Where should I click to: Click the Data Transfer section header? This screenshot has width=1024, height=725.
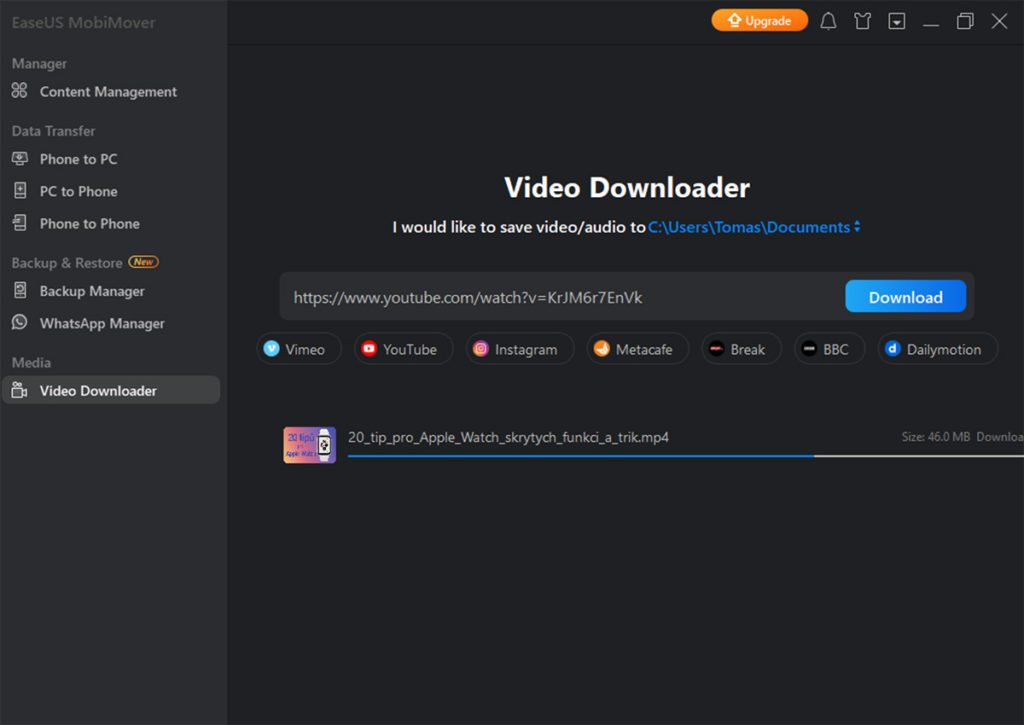coord(54,131)
